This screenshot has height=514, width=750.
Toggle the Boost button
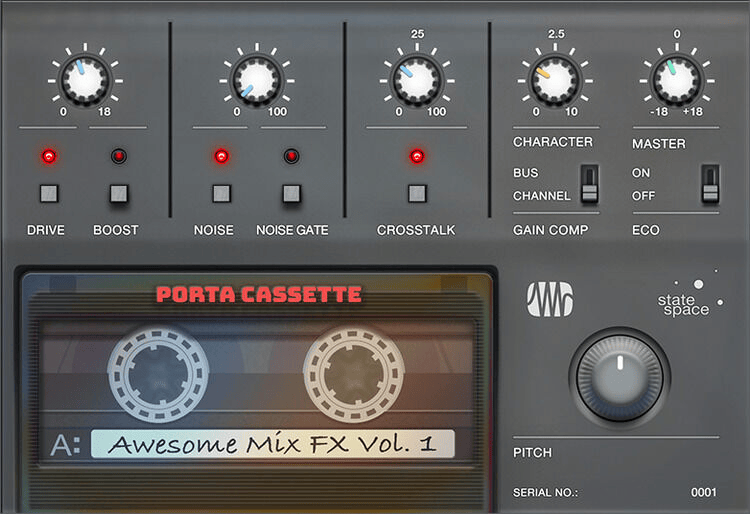click(119, 194)
